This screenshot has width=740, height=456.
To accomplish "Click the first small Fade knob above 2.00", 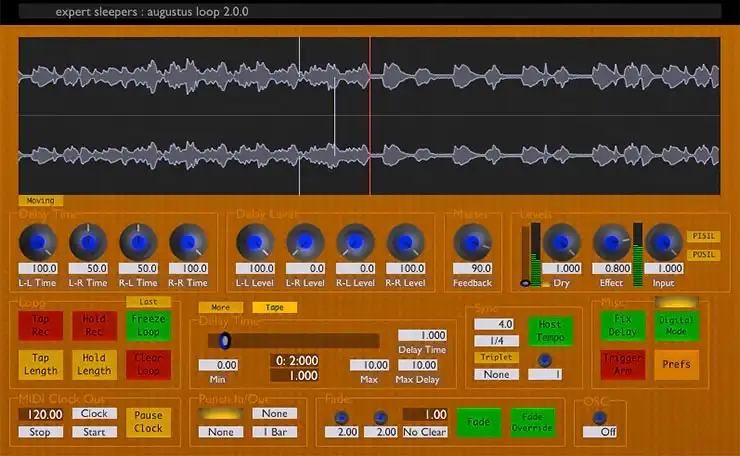I will click(x=342, y=417).
